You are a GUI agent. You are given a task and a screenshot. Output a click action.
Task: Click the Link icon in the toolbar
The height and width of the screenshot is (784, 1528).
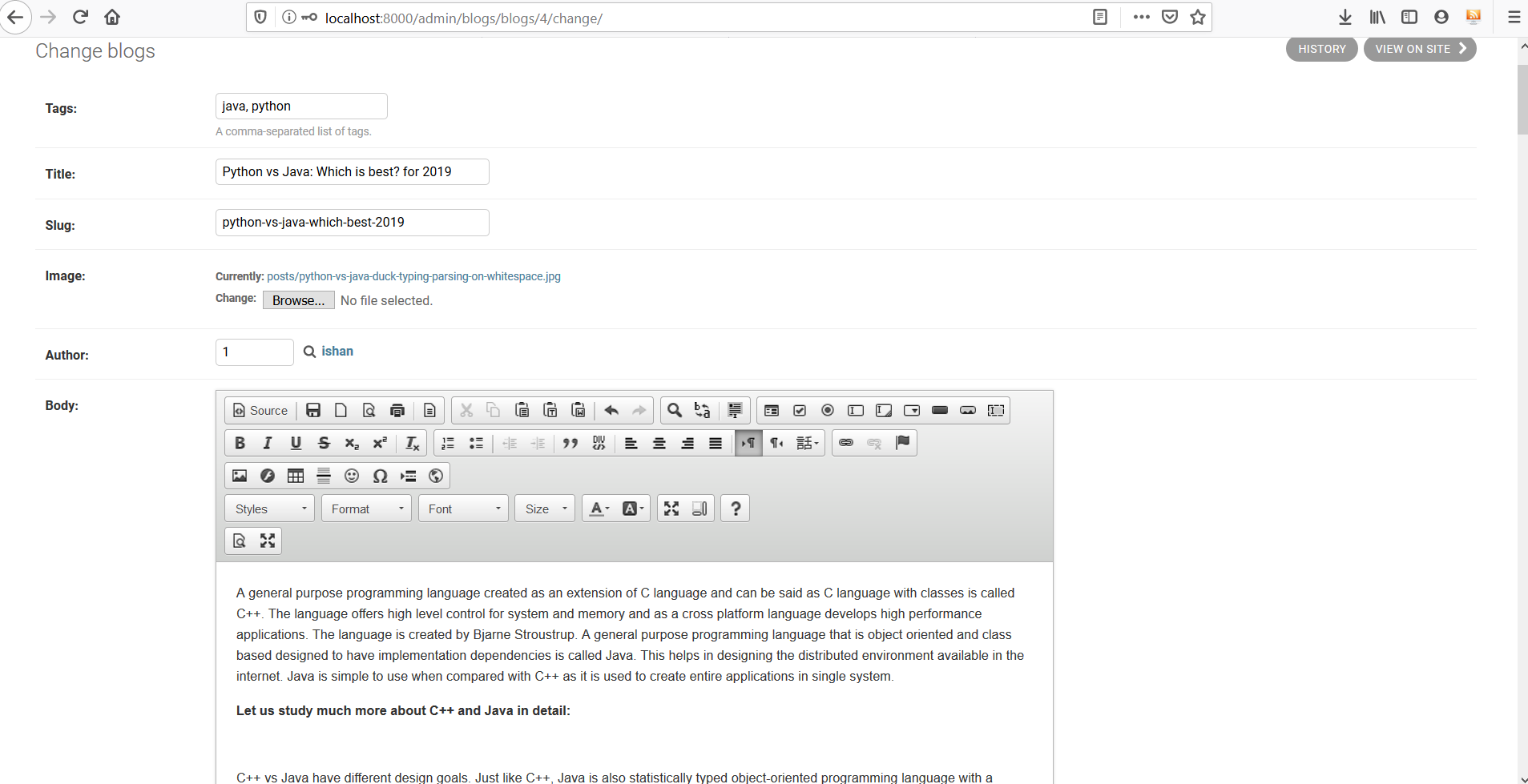846,443
